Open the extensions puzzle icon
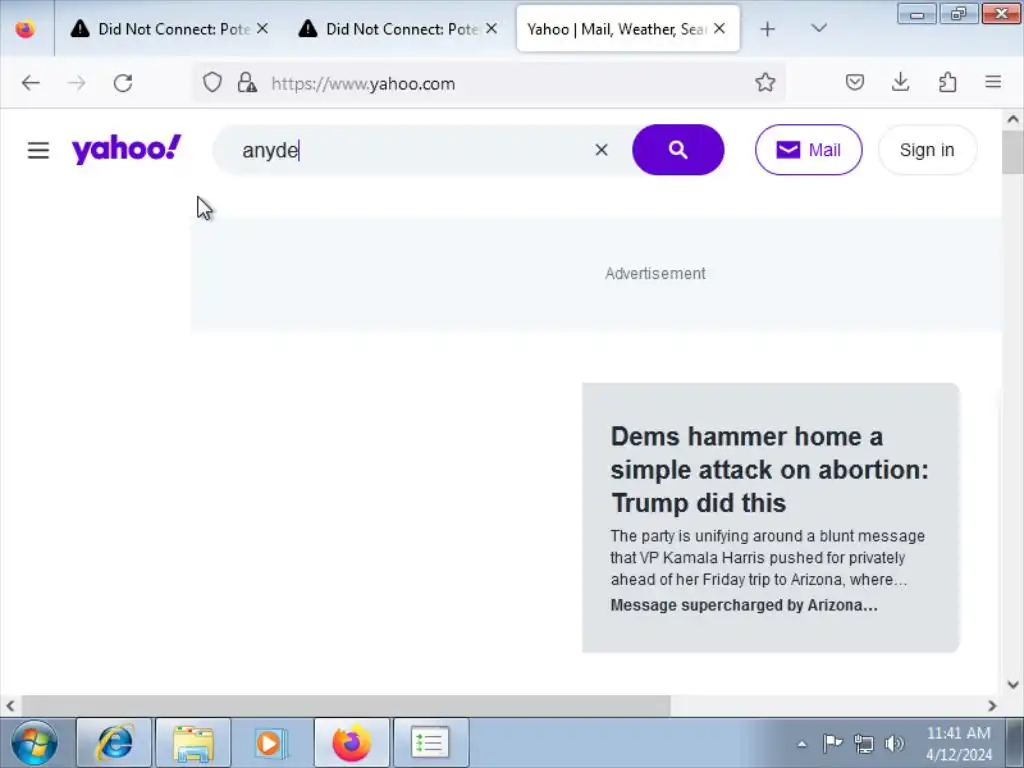The image size is (1024, 768). click(x=948, y=82)
